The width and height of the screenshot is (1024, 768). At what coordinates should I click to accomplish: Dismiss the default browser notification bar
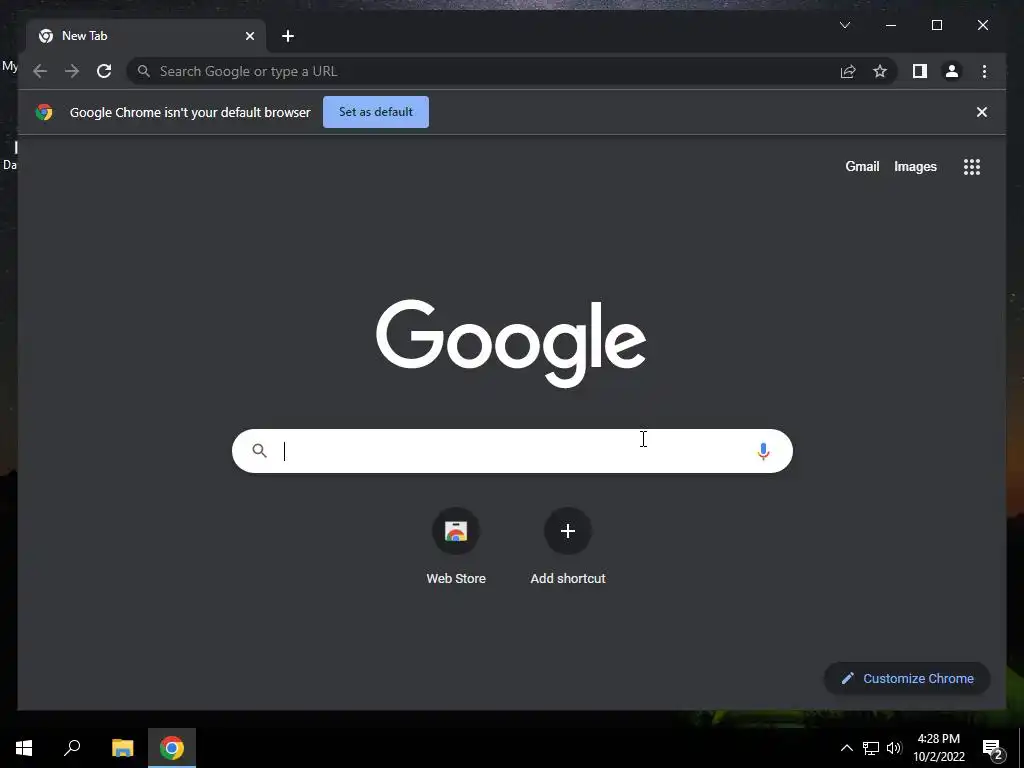click(982, 112)
